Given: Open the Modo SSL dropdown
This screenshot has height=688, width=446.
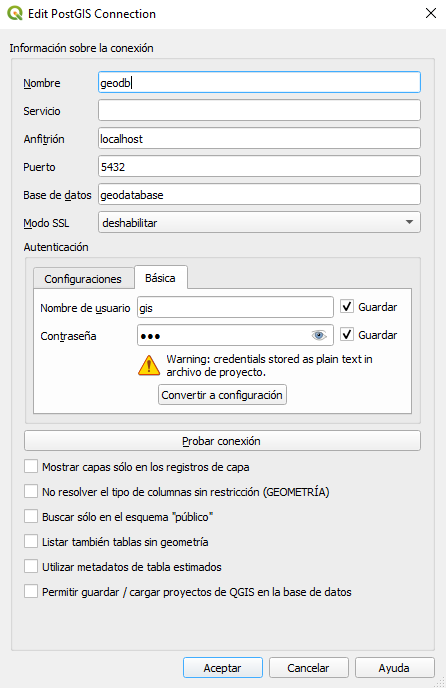Looking at the screenshot, I should pos(259,222).
